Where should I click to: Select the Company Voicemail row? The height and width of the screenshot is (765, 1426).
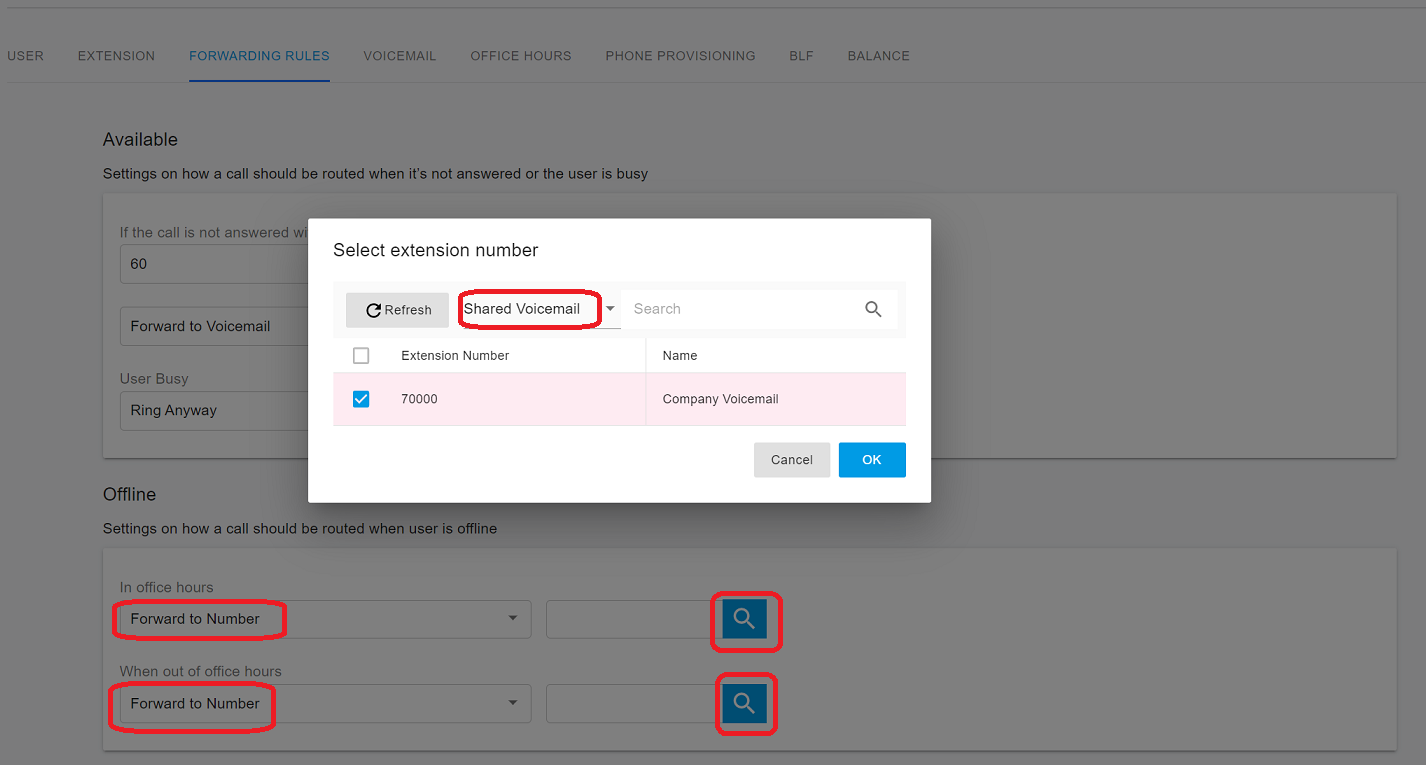pyautogui.click(x=720, y=399)
